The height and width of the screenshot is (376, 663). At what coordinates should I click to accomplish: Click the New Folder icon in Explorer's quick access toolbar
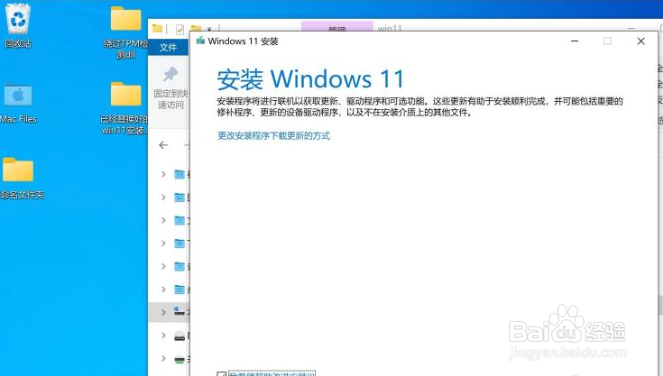click(196, 28)
